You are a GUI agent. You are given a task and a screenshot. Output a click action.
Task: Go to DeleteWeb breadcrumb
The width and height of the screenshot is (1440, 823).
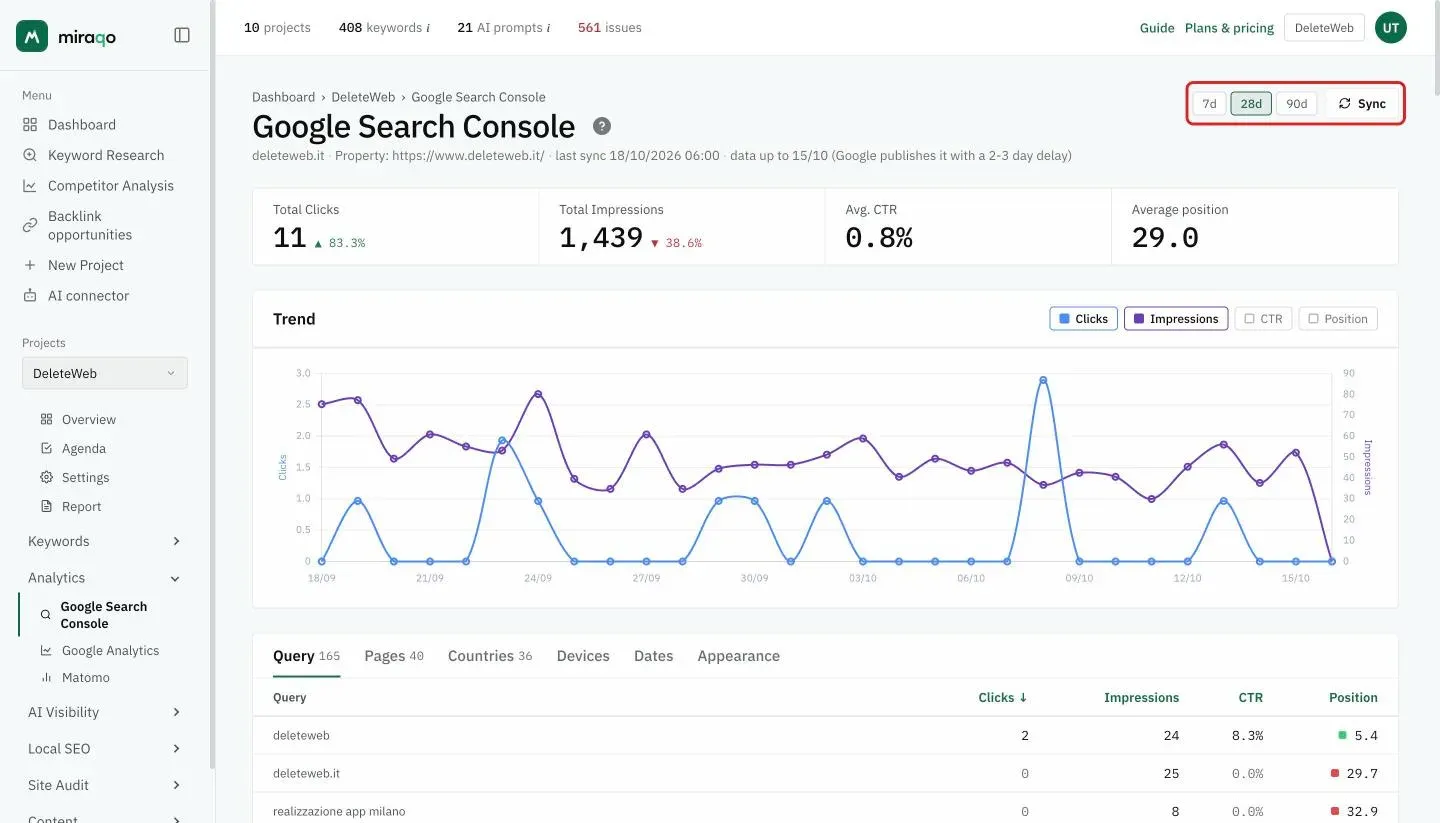363,97
